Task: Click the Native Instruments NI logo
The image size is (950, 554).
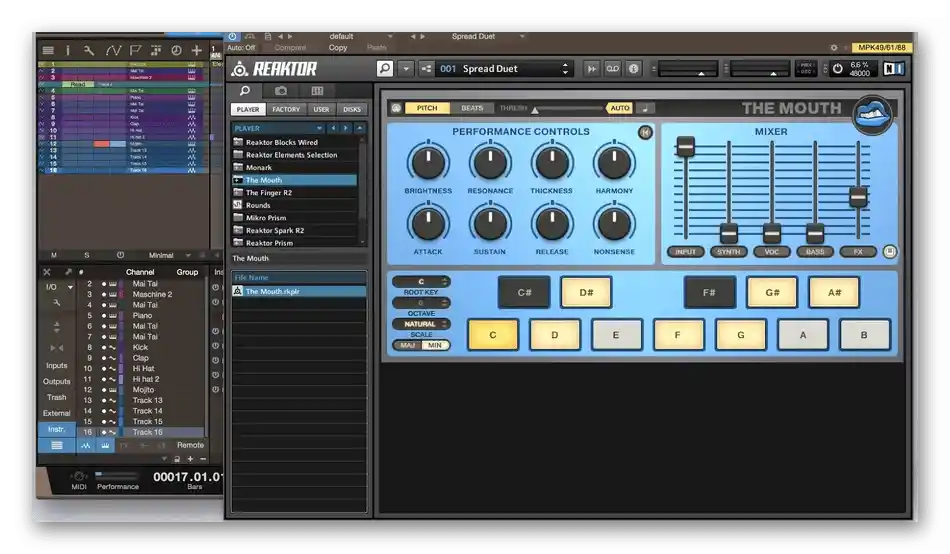Action: [893, 68]
